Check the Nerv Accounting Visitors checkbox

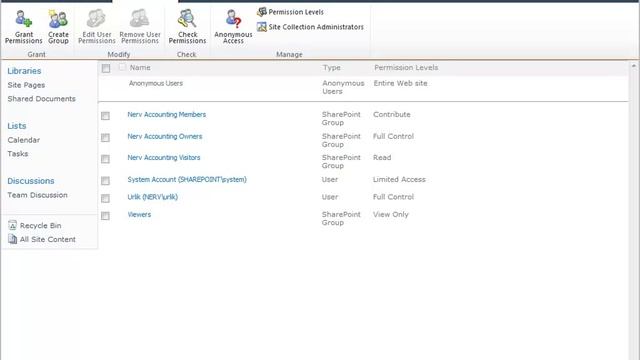click(105, 159)
